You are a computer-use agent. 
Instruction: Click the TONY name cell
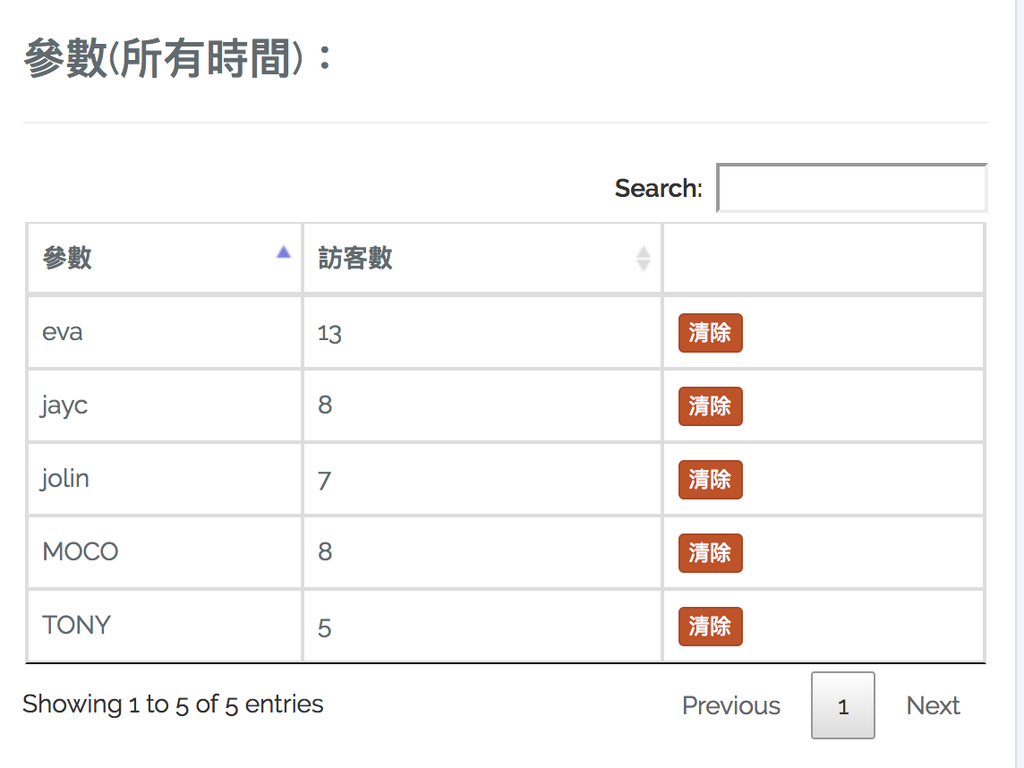click(x=77, y=625)
